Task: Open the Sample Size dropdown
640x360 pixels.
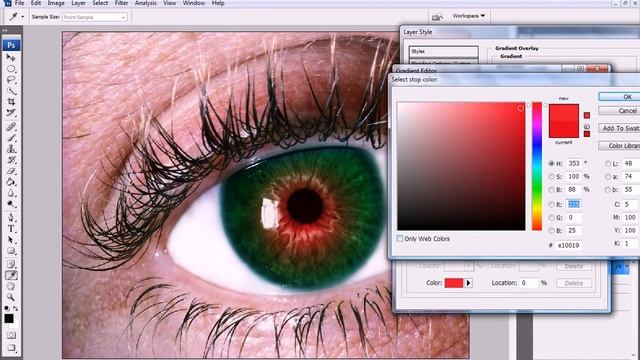Action: 95,17
